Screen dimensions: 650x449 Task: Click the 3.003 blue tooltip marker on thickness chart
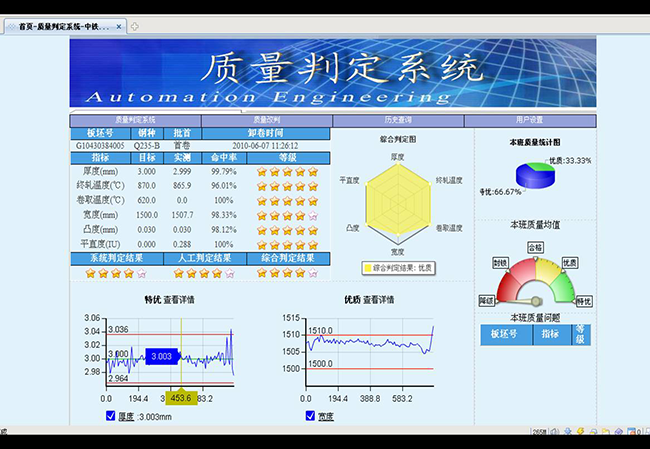(162, 357)
